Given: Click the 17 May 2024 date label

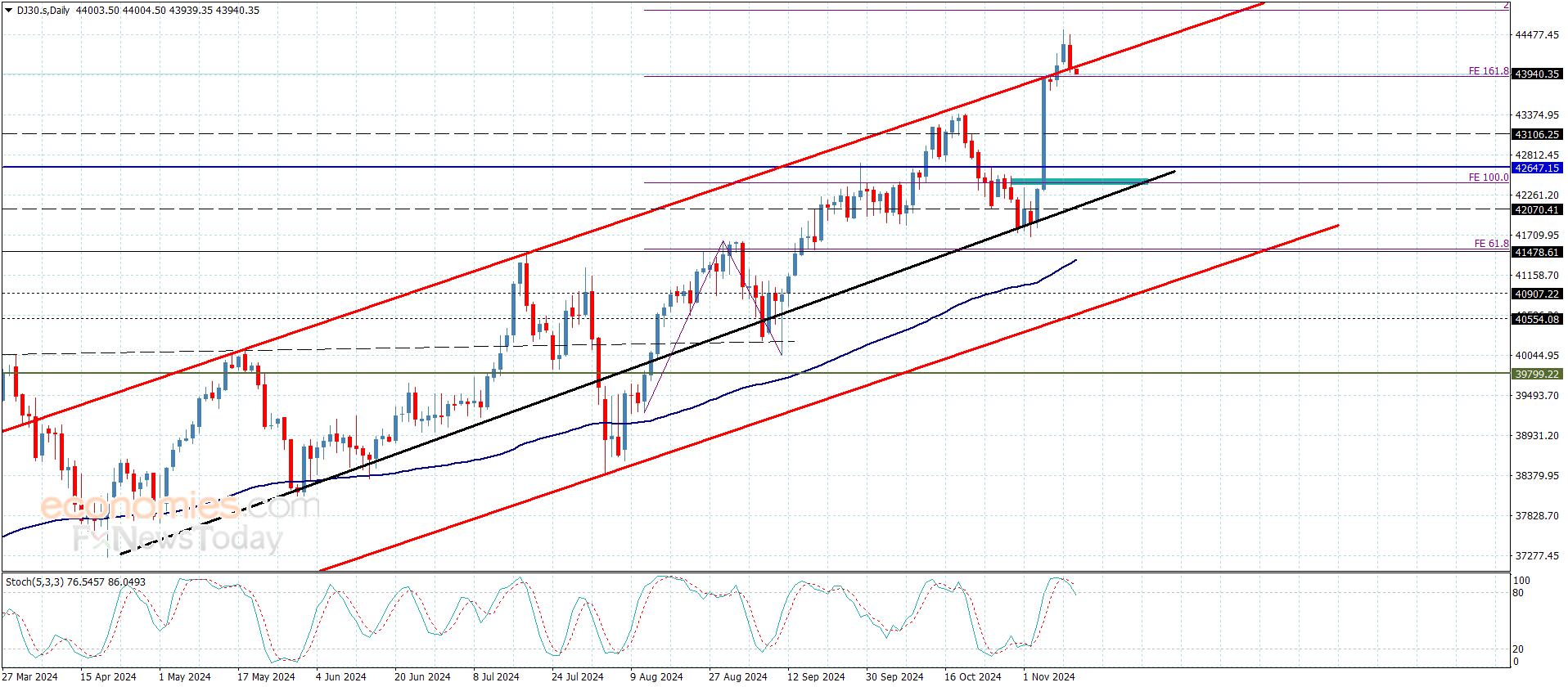Looking at the screenshot, I should pyautogui.click(x=266, y=677).
